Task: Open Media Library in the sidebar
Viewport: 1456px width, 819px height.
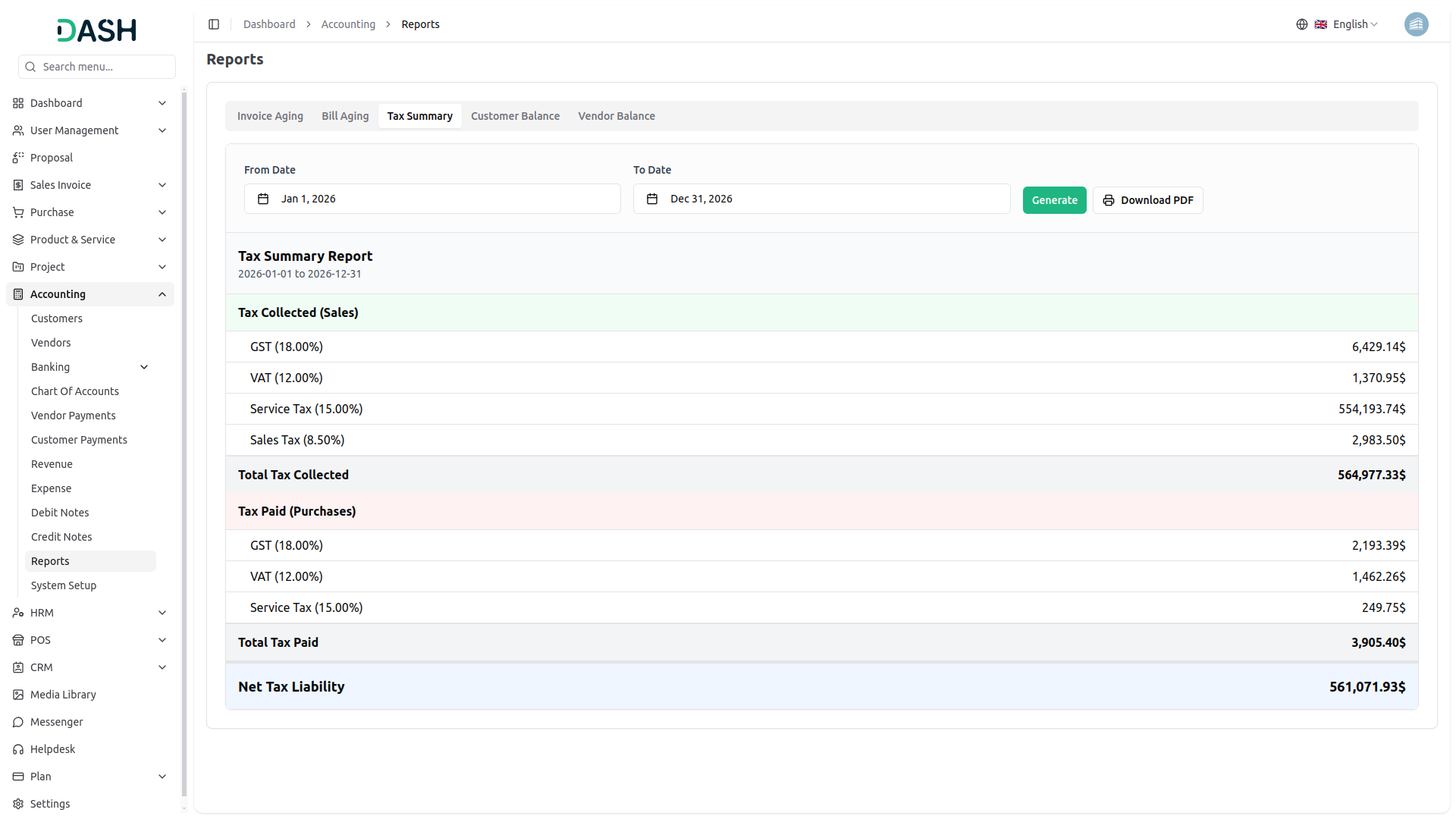Action: pos(63,695)
